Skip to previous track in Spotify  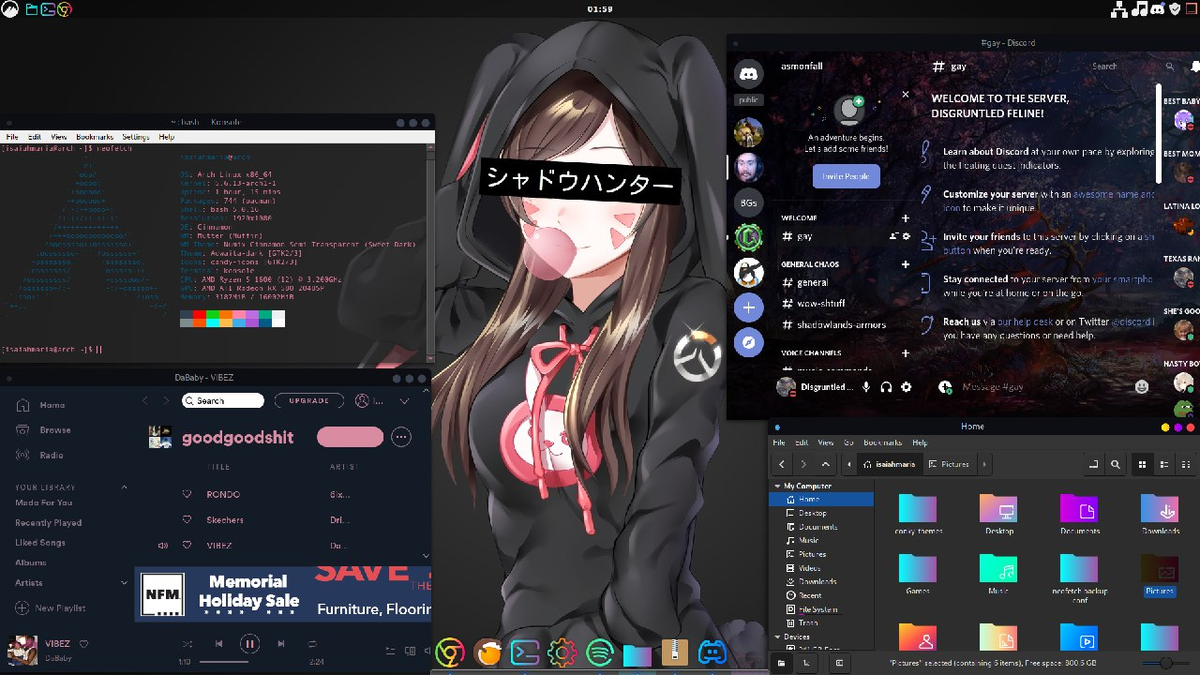[218, 644]
